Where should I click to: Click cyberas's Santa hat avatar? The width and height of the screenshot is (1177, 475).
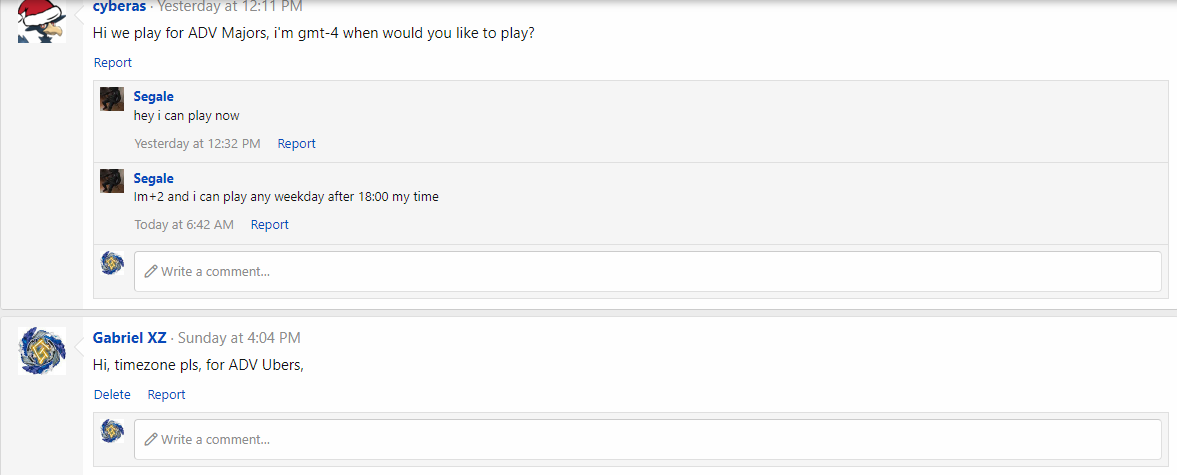42,22
